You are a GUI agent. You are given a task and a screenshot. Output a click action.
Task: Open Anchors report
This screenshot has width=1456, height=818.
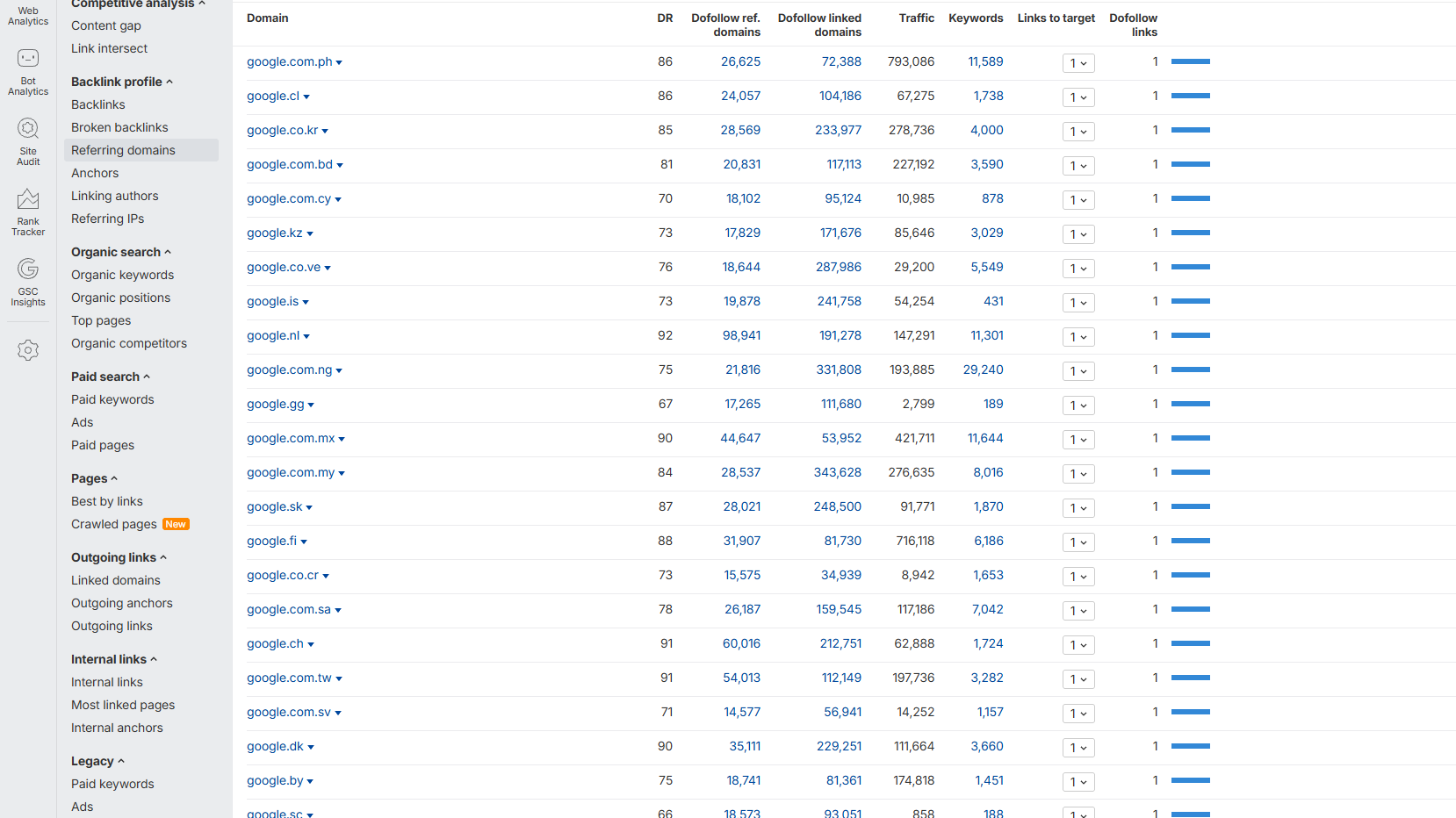(x=95, y=173)
